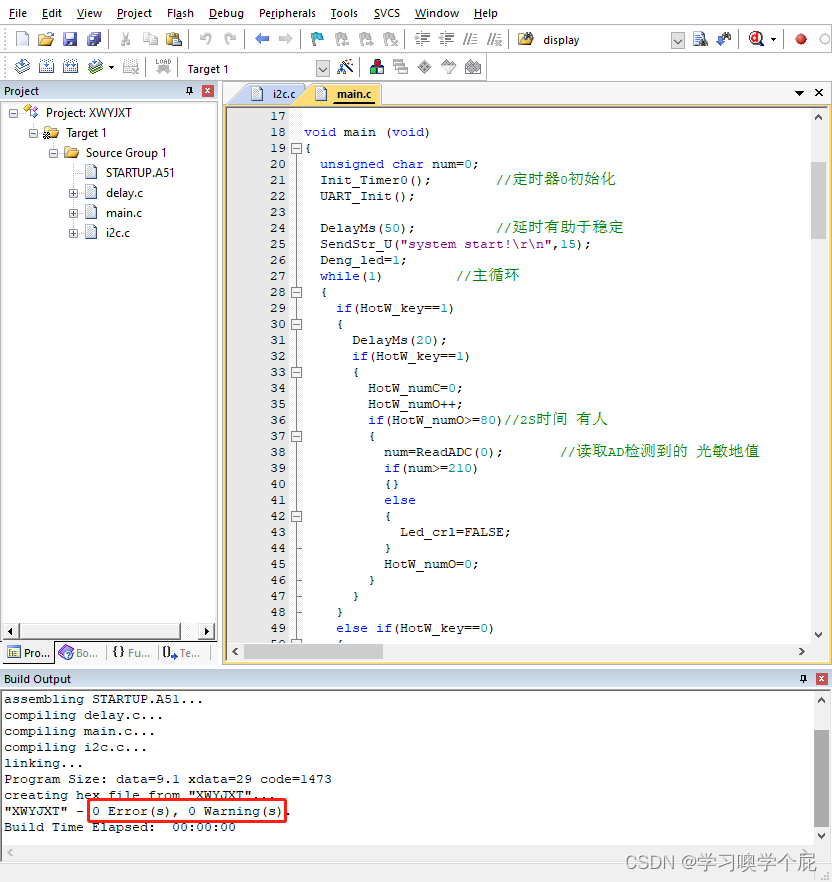Open Manage Run-Time Environment diamond icon

point(425,67)
